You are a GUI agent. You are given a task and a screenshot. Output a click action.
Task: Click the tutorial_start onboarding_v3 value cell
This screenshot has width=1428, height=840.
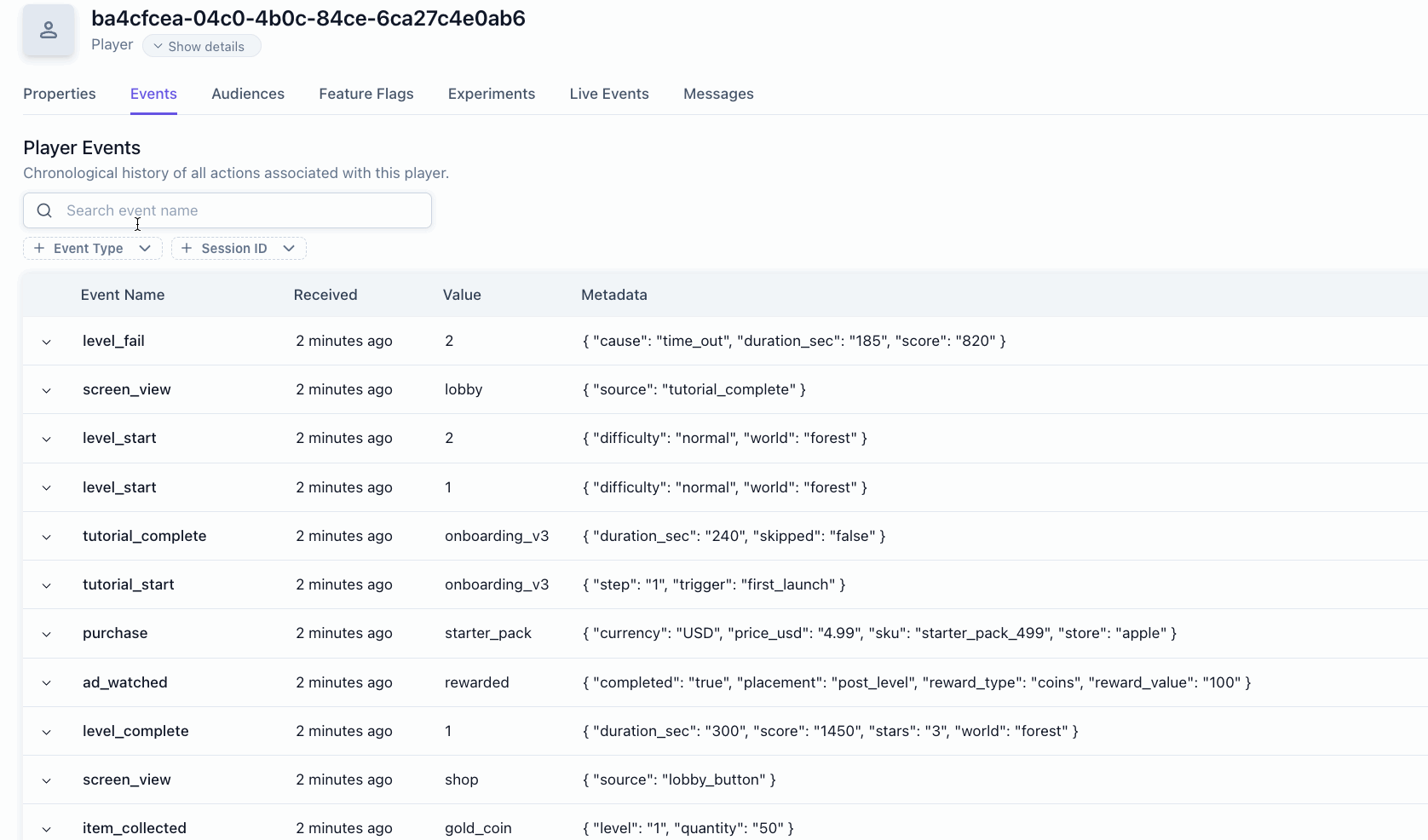click(497, 584)
